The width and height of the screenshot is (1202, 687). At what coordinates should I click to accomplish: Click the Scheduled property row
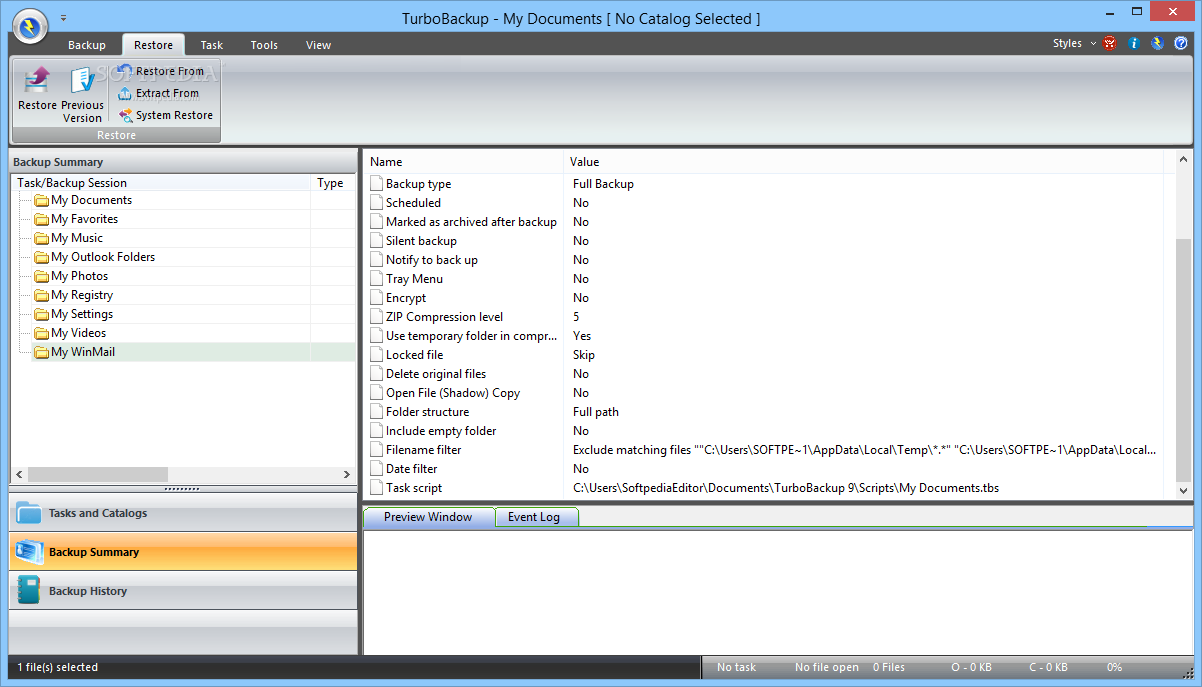click(x=768, y=203)
